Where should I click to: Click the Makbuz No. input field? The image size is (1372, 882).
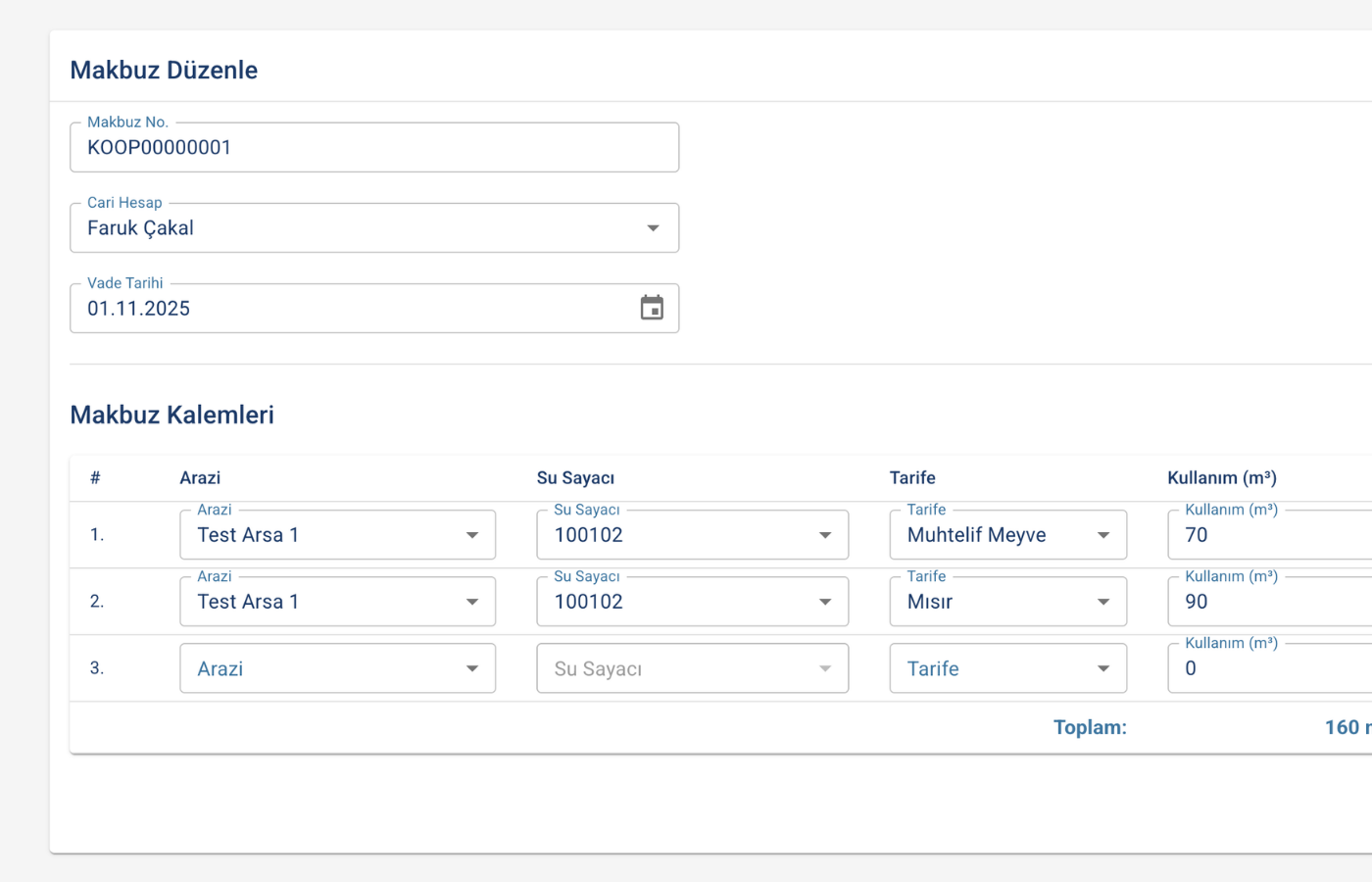pos(373,148)
